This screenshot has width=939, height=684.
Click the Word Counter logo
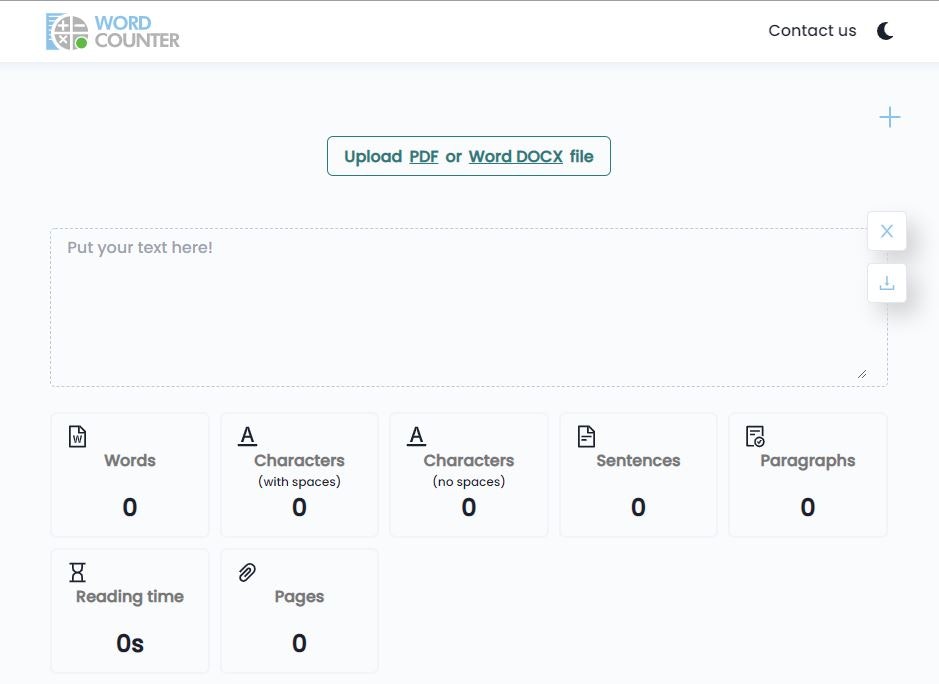pyautogui.click(x=113, y=32)
